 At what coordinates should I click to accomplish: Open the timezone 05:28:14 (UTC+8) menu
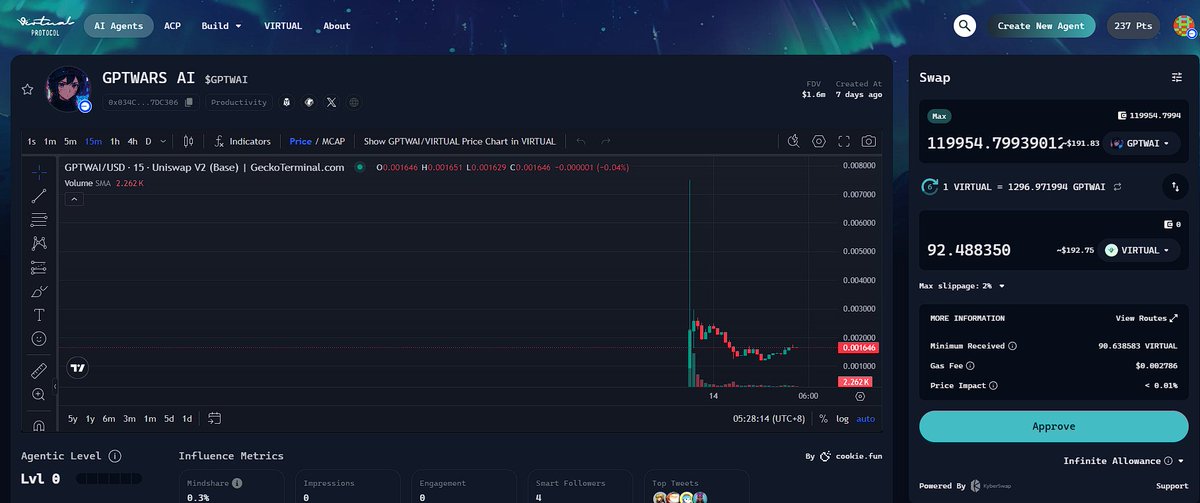[x=770, y=419]
